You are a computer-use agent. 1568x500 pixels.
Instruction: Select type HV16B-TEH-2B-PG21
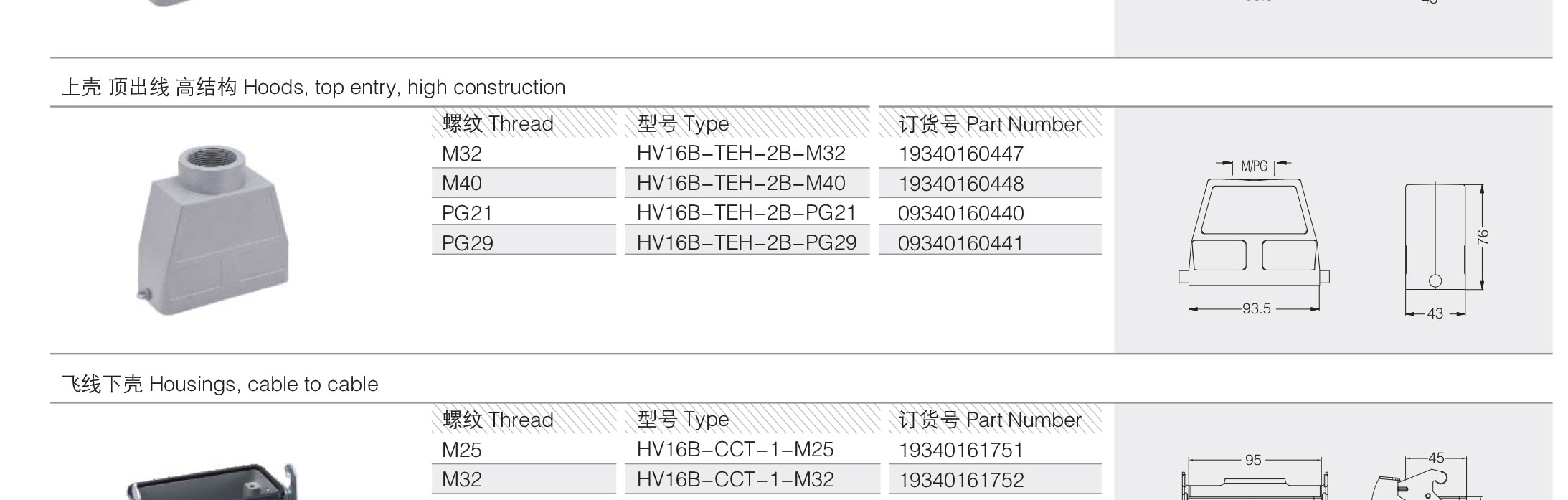pos(746,213)
